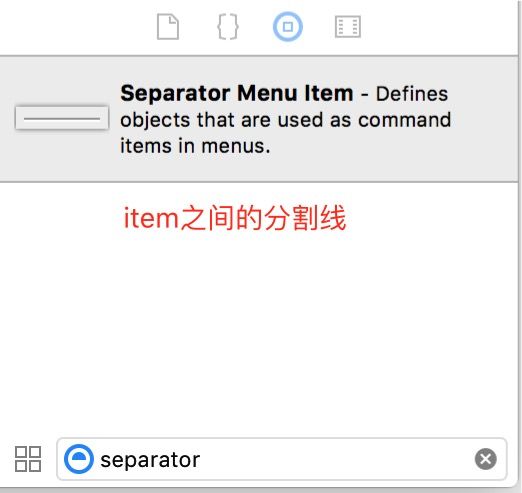Click the word "Defines" in the description
Image resolution: width=522 pixels, height=493 pixels.
pos(412,94)
